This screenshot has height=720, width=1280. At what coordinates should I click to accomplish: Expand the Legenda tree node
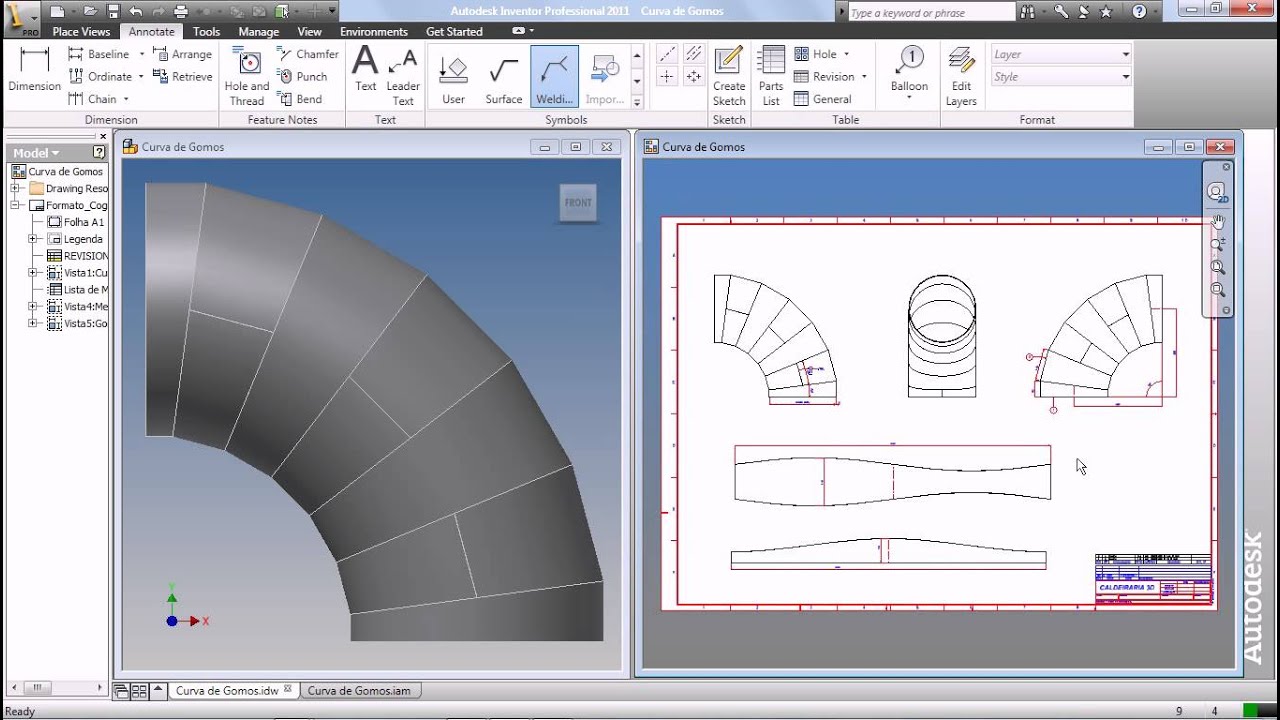click(x=33, y=239)
